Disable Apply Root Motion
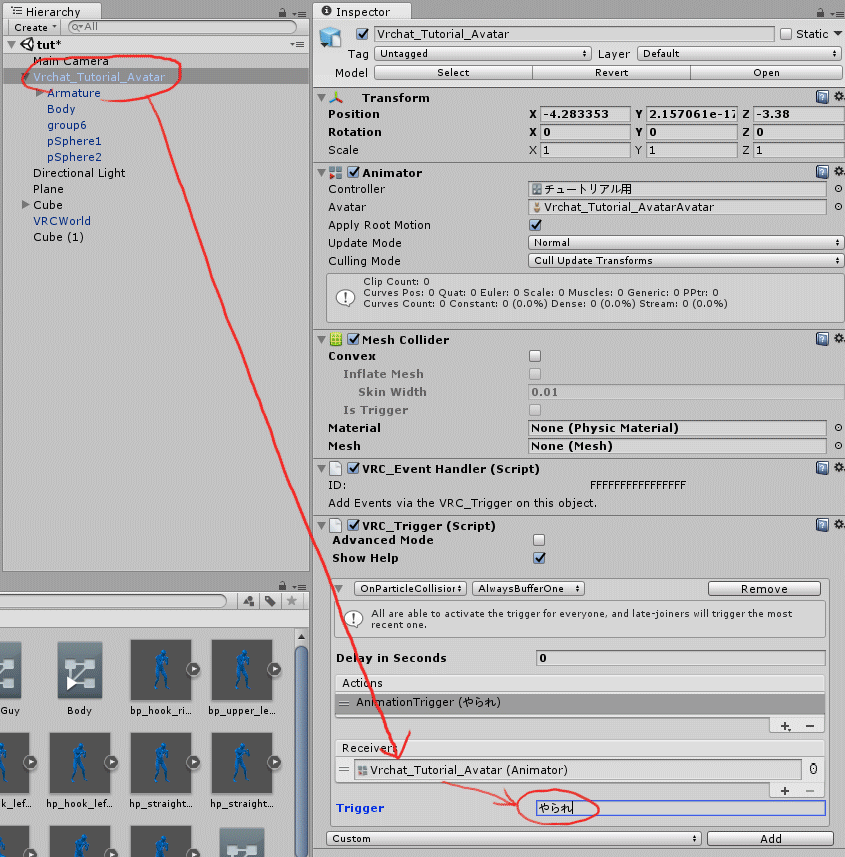This screenshot has height=857, width=845. click(x=536, y=225)
